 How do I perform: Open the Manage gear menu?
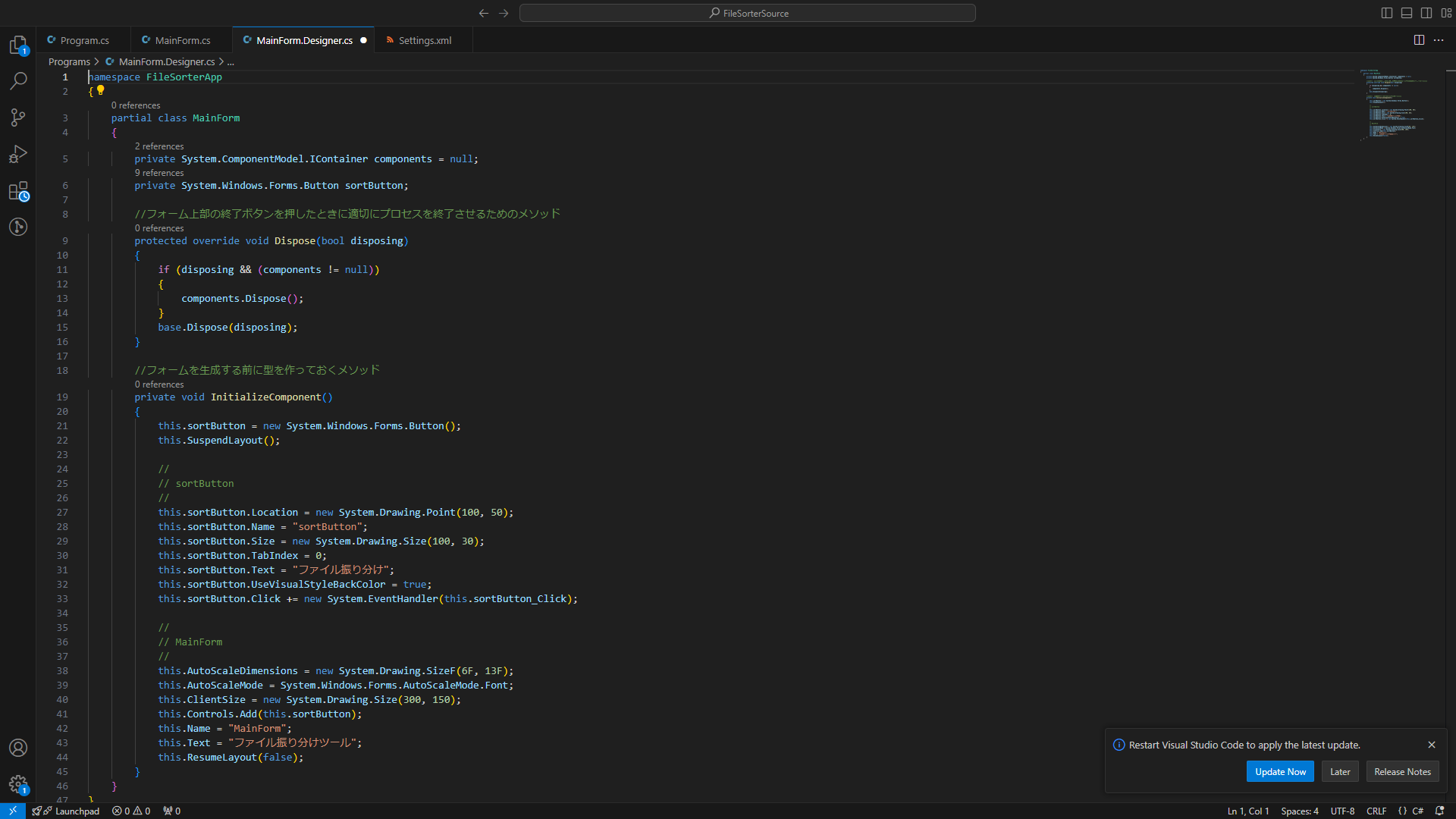(x=18, y=784)
